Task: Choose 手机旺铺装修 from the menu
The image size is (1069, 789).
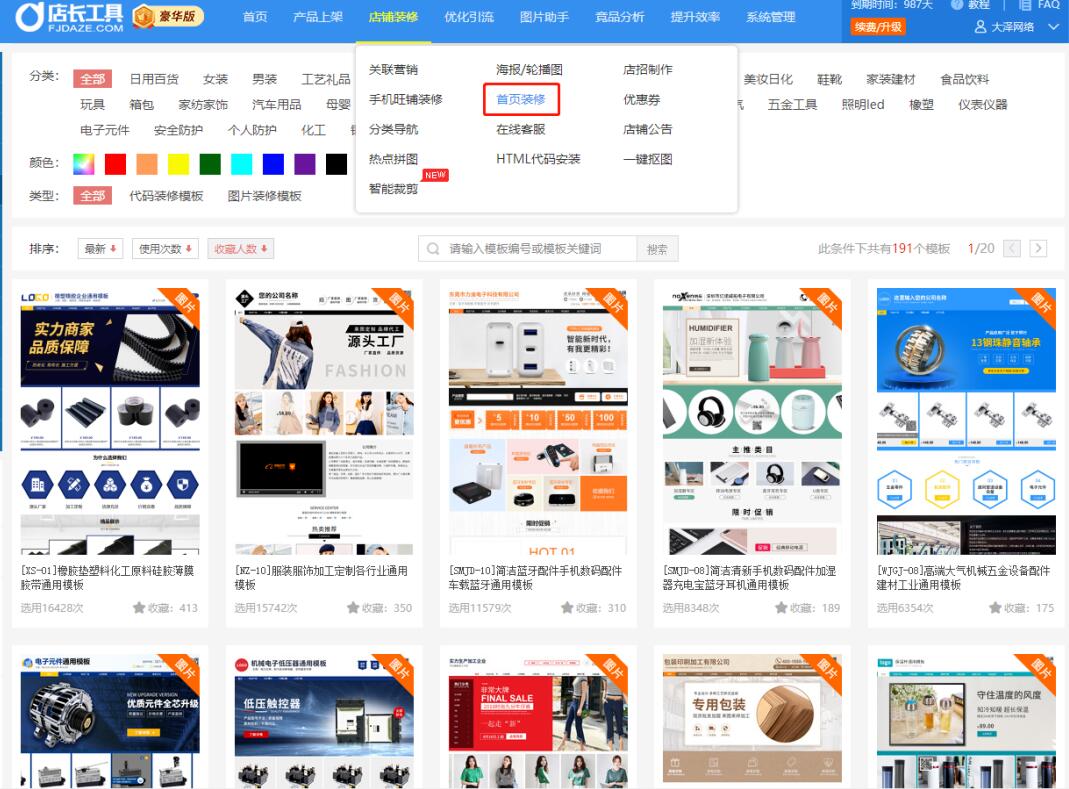Action: 406,100
